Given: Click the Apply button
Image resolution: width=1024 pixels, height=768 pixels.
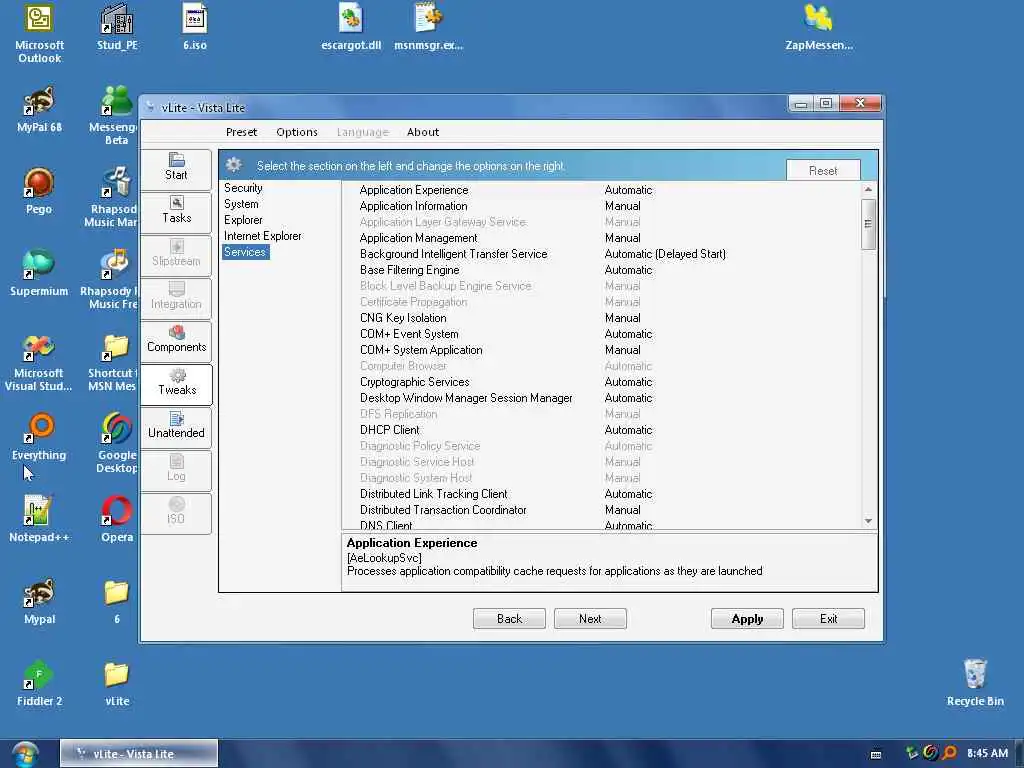Looking at the screenshot, I should [747, 618].
